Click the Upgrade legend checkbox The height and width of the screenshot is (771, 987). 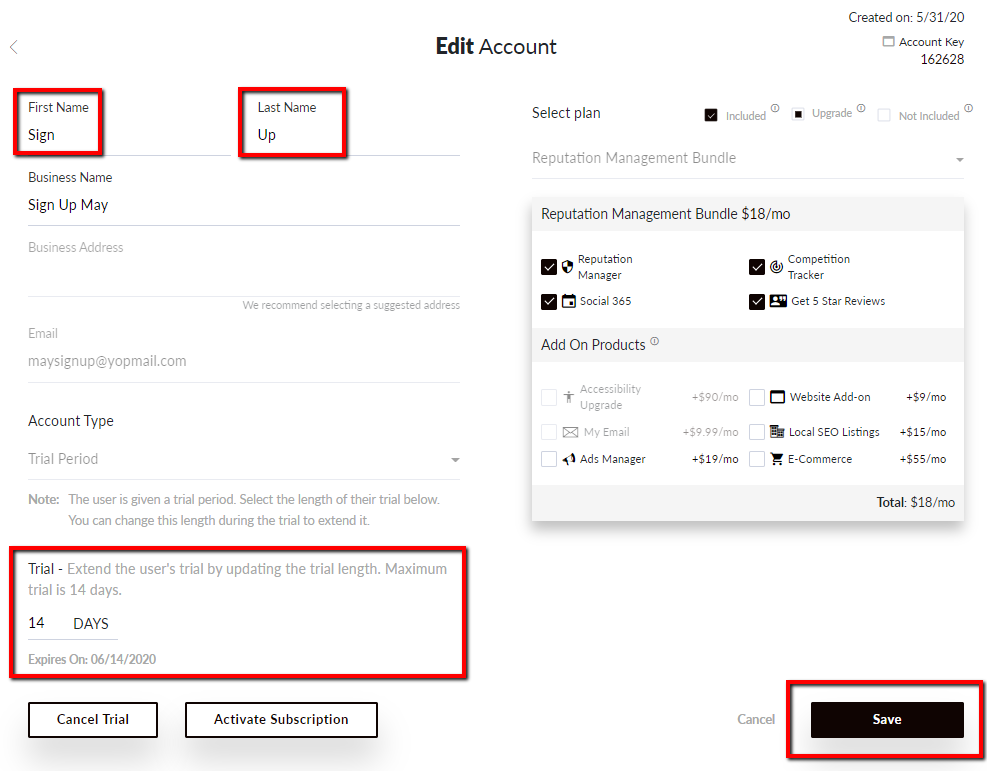click(798, 114)
